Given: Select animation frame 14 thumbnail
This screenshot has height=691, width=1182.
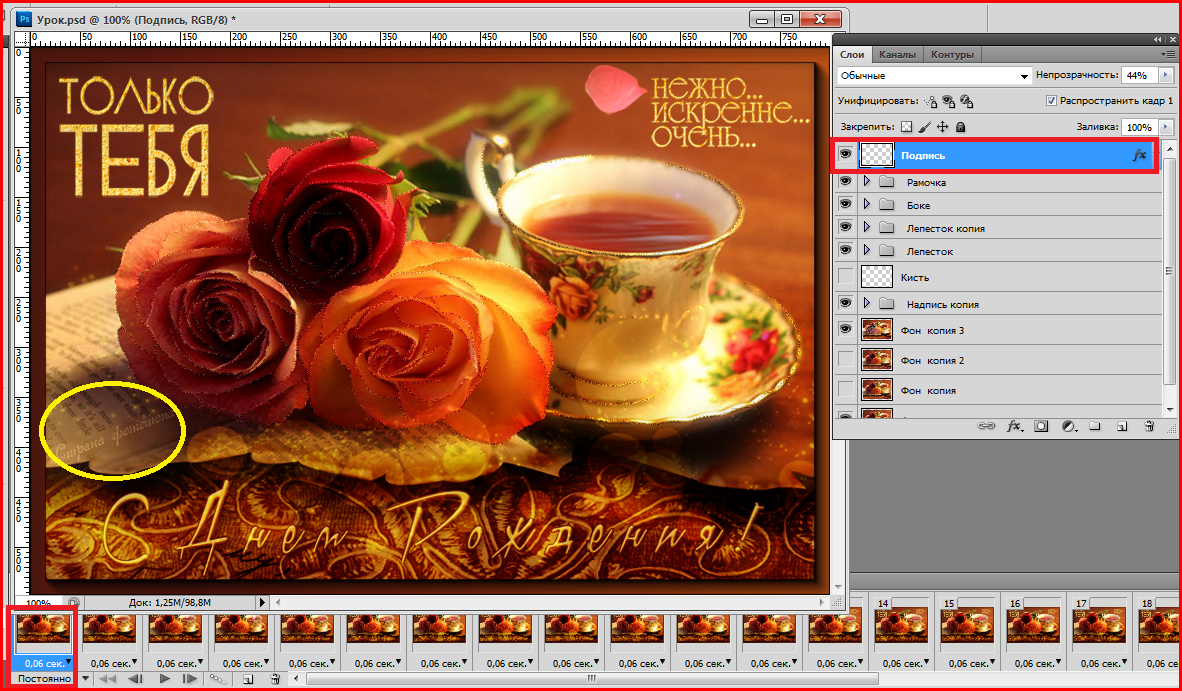Looking at the screenshot, I should point(902,625).
